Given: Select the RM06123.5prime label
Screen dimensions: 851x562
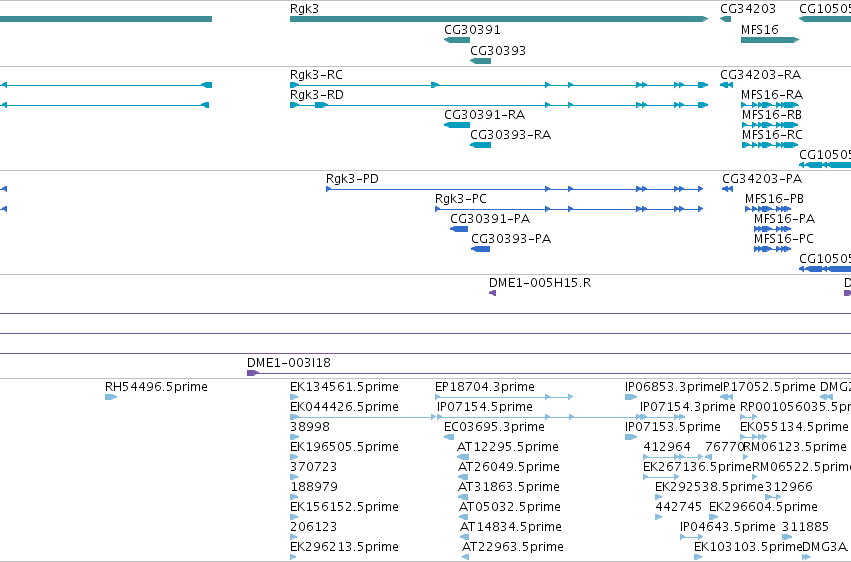Looking at the screenshot, I should (795, 448).
